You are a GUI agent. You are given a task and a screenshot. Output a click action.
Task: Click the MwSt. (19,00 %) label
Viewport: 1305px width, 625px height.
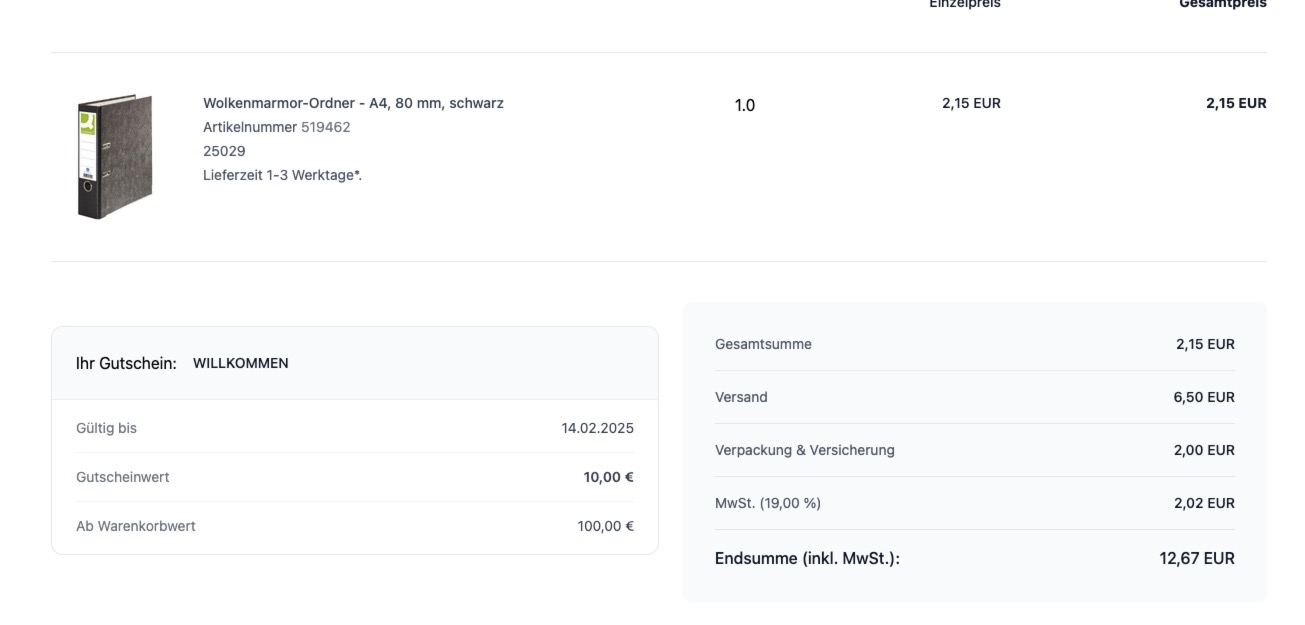[x=767, y=503]
